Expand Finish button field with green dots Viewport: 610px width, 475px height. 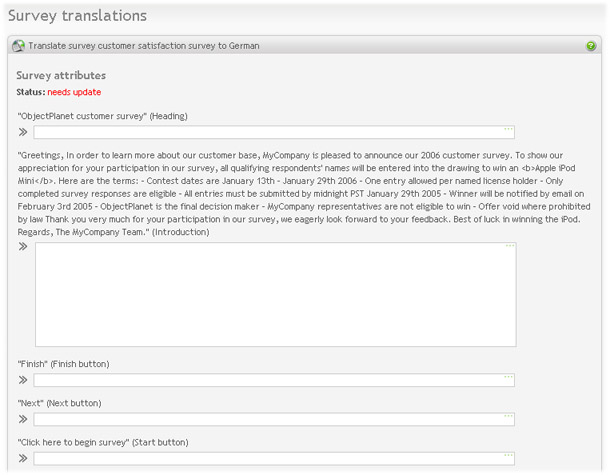tap(508, 377)
